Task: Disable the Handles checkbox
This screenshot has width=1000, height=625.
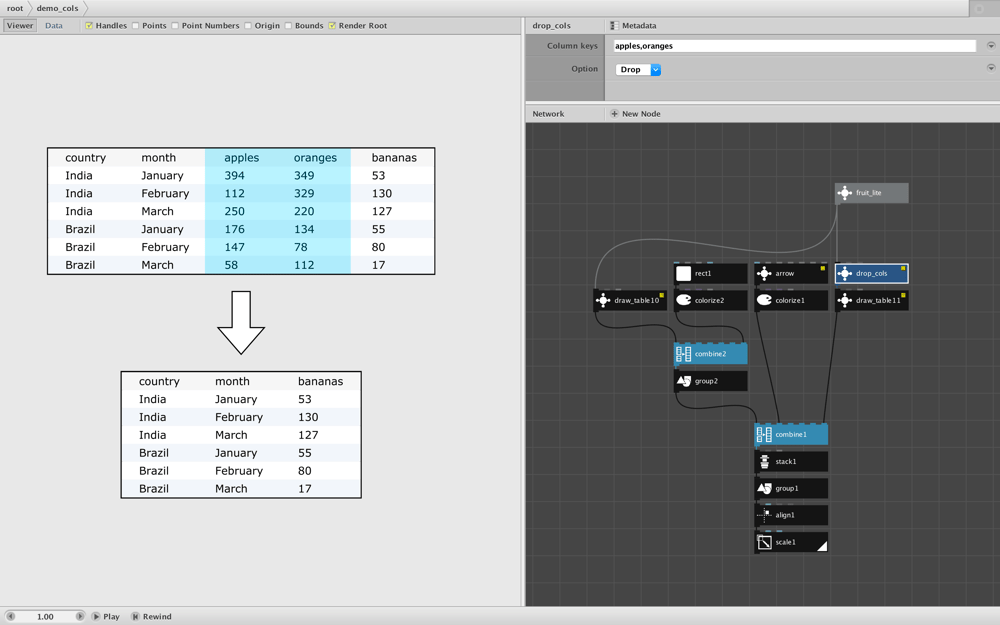Action: click(x=89, y=26)
